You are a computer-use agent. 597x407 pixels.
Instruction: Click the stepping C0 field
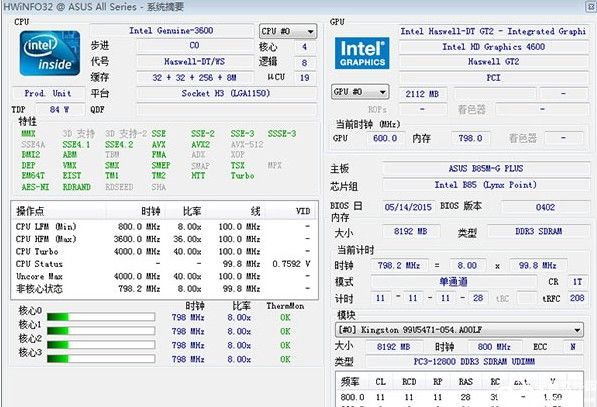tap(195, 45)
